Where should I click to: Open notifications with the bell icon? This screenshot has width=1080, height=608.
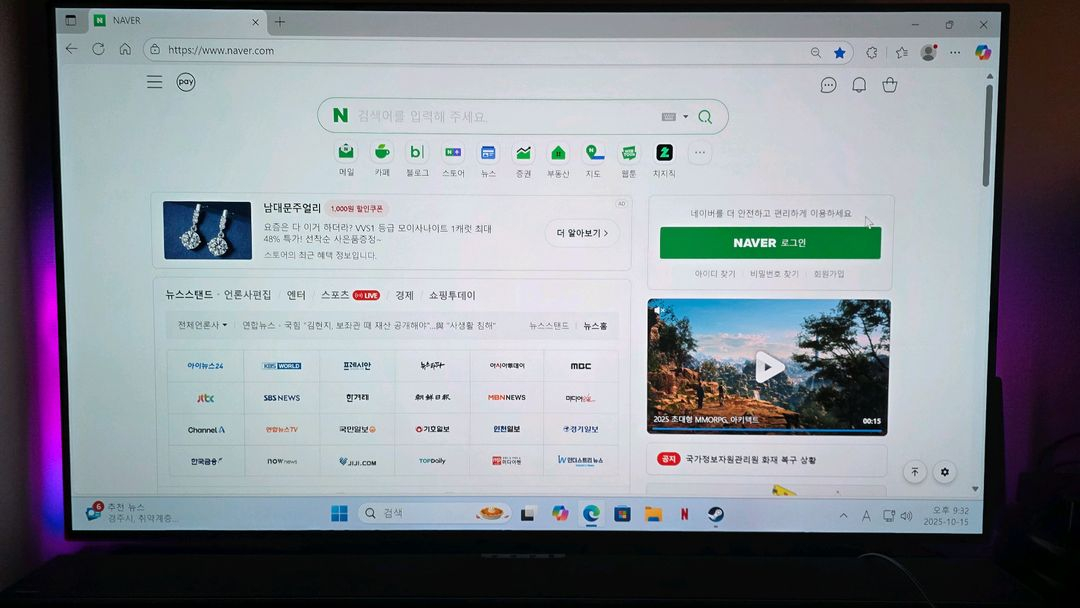click(x=858, y=85)
